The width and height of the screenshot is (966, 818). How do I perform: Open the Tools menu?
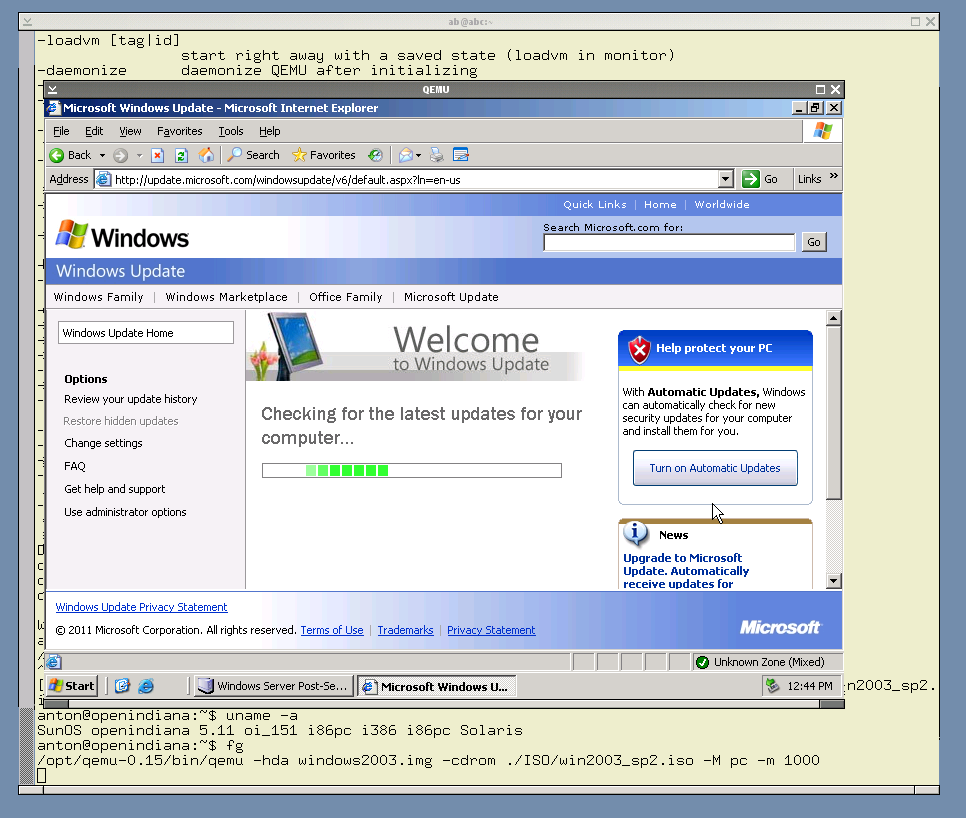pyautogui.click(x=231, y=131)
